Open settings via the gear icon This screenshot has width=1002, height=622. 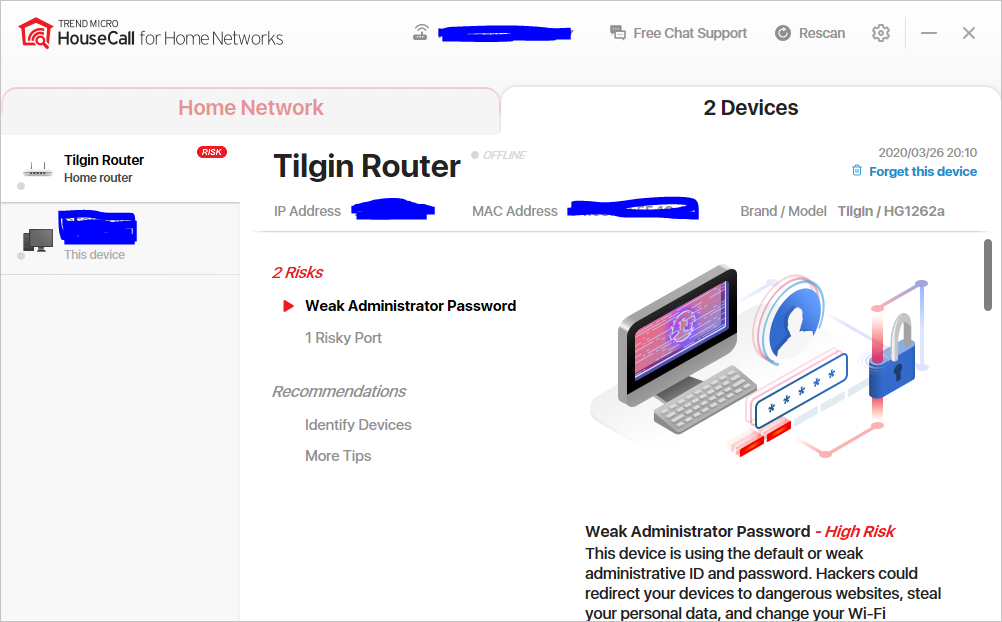[881, 33]
